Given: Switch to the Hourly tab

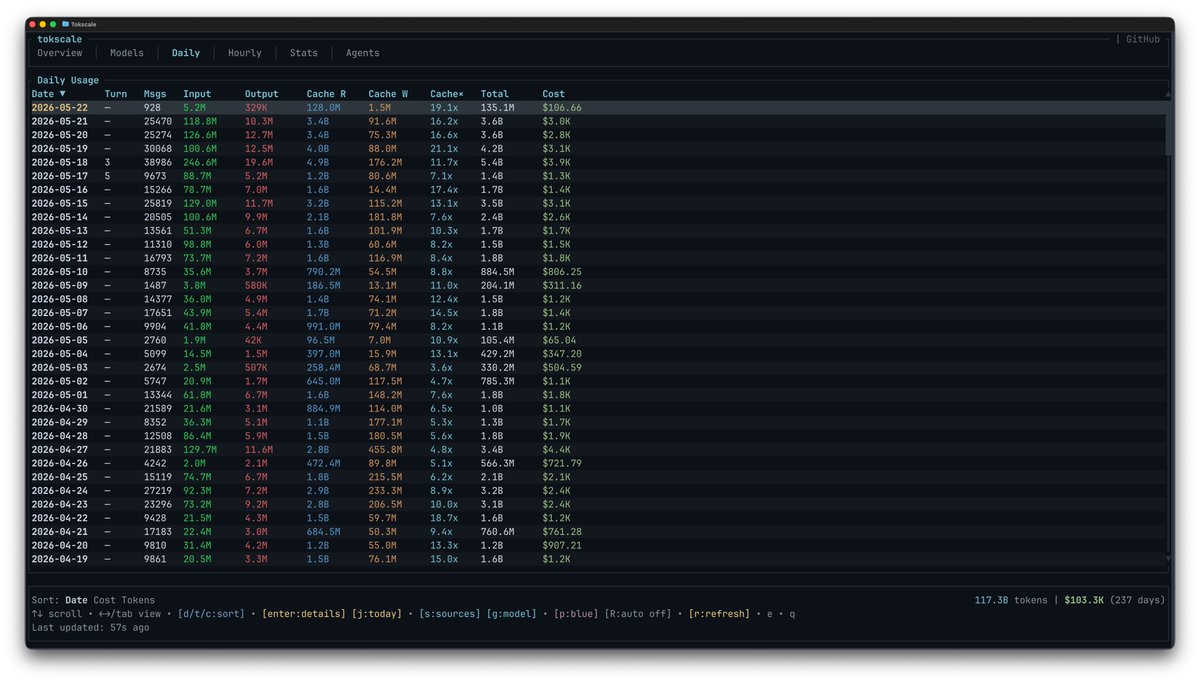Looking at the screenshot, I should (x=245, y=53).
